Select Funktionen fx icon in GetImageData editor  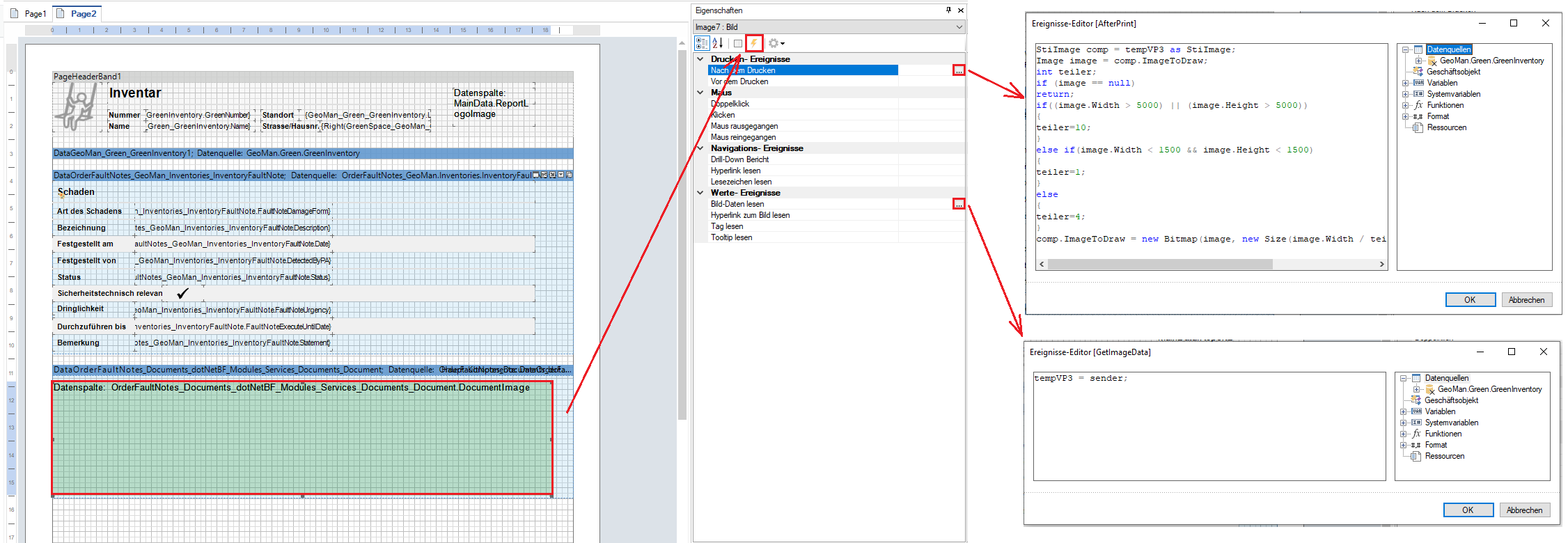(1416, 434)
